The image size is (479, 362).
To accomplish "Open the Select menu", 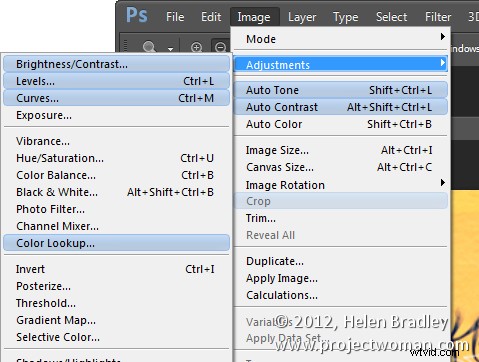I will point(391,17).
